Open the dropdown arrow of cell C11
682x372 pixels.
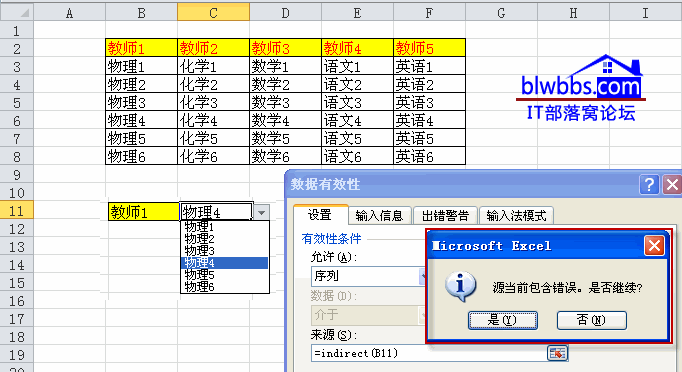point(261,212)
